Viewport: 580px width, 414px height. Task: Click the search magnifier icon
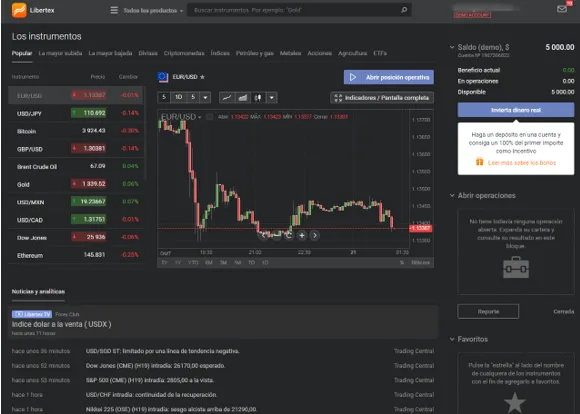[404, 10]
